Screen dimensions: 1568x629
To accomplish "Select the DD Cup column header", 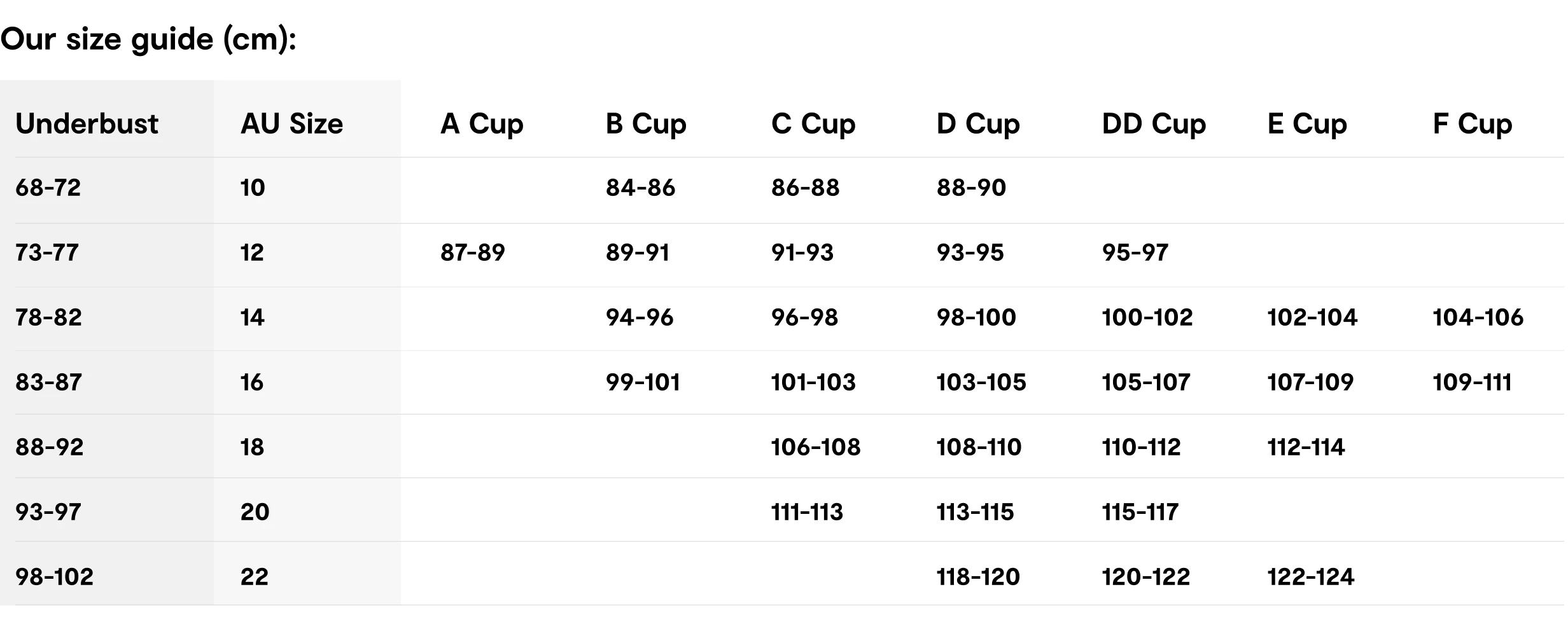I will pos(1154,124).
